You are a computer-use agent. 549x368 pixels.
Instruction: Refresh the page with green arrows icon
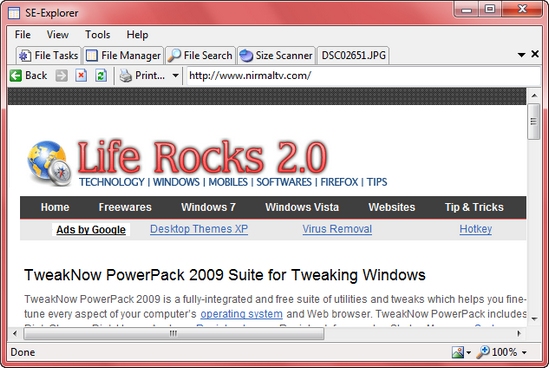click(x=101, y=75)
